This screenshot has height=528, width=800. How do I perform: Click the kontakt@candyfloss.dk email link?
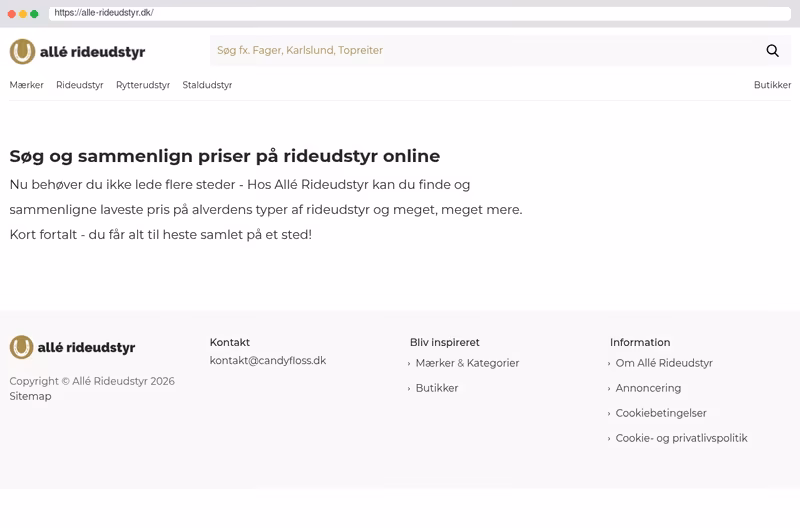[268, 361]
